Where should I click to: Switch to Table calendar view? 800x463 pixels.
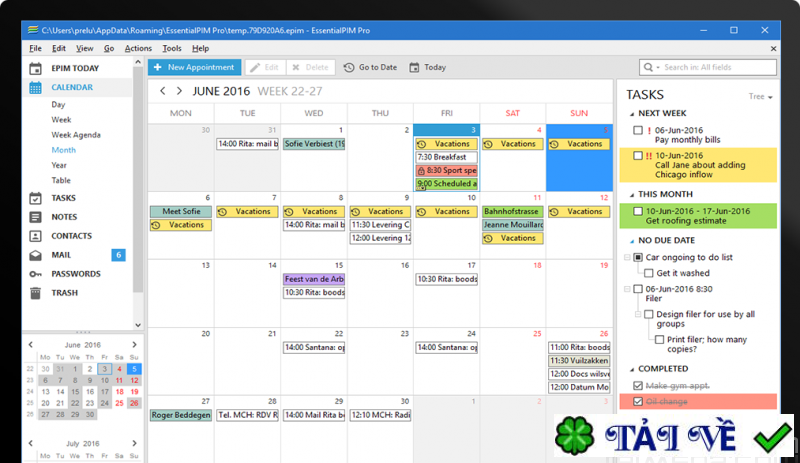click(x=61, y=180)
